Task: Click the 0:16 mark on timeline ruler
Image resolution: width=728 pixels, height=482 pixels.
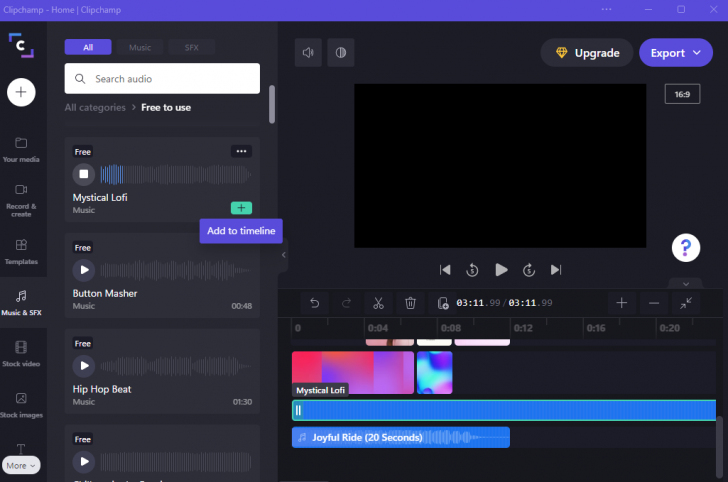Action: [596, 328]
